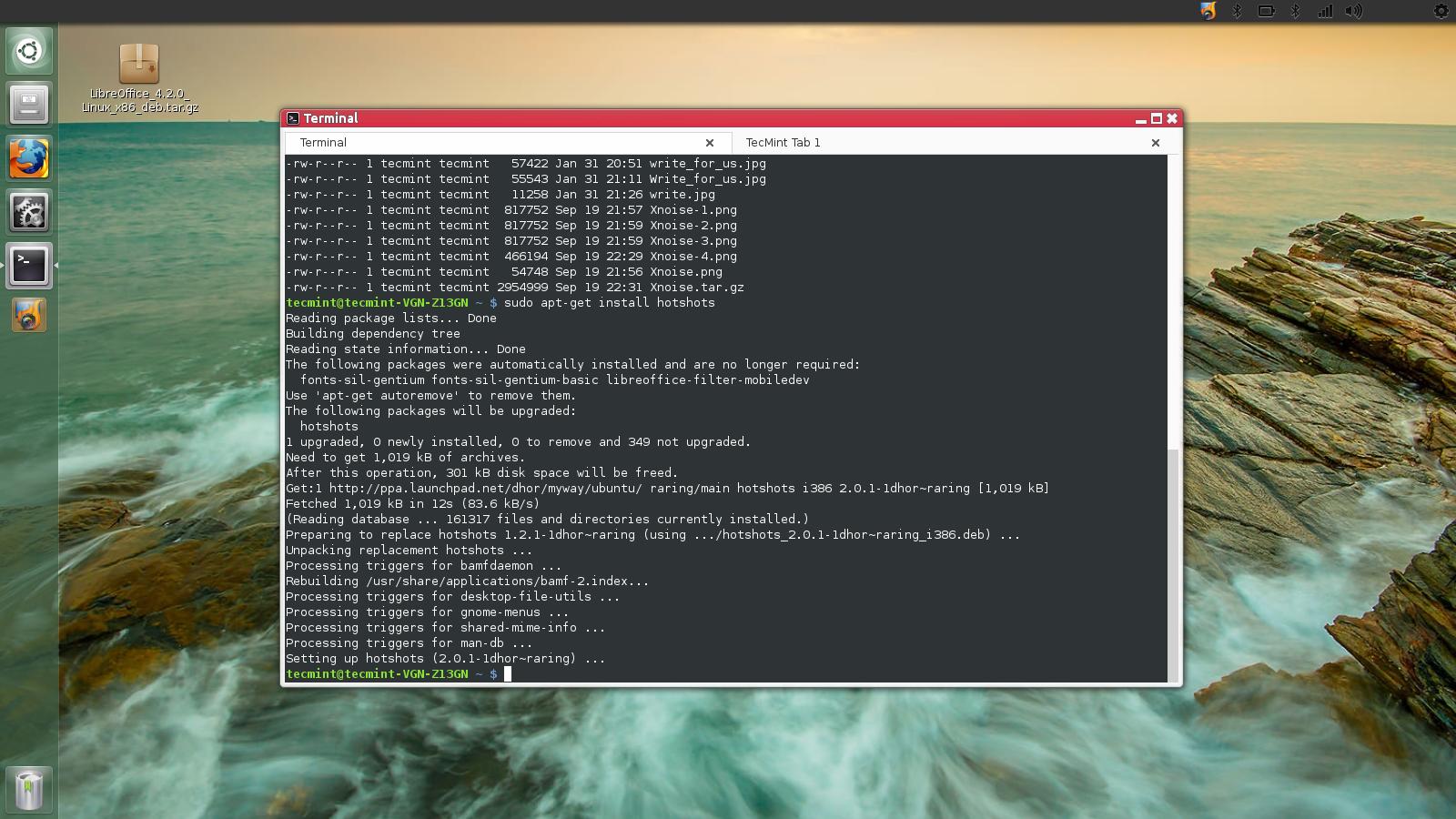The image size is (1456, 819).
Task: Click the network signal strength indicator
Action: point(1325,11)
